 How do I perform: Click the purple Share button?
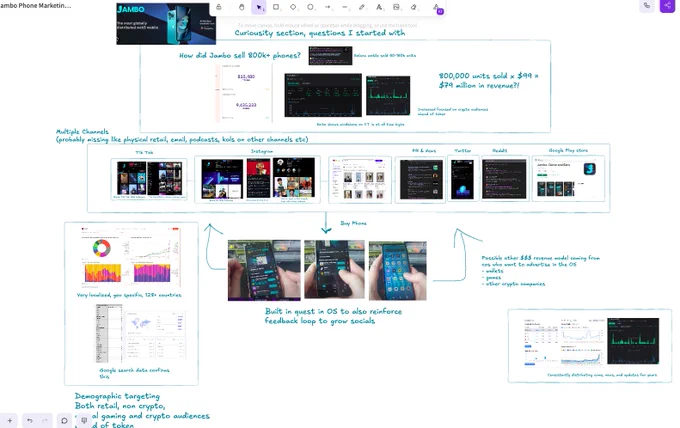point(667,6)
